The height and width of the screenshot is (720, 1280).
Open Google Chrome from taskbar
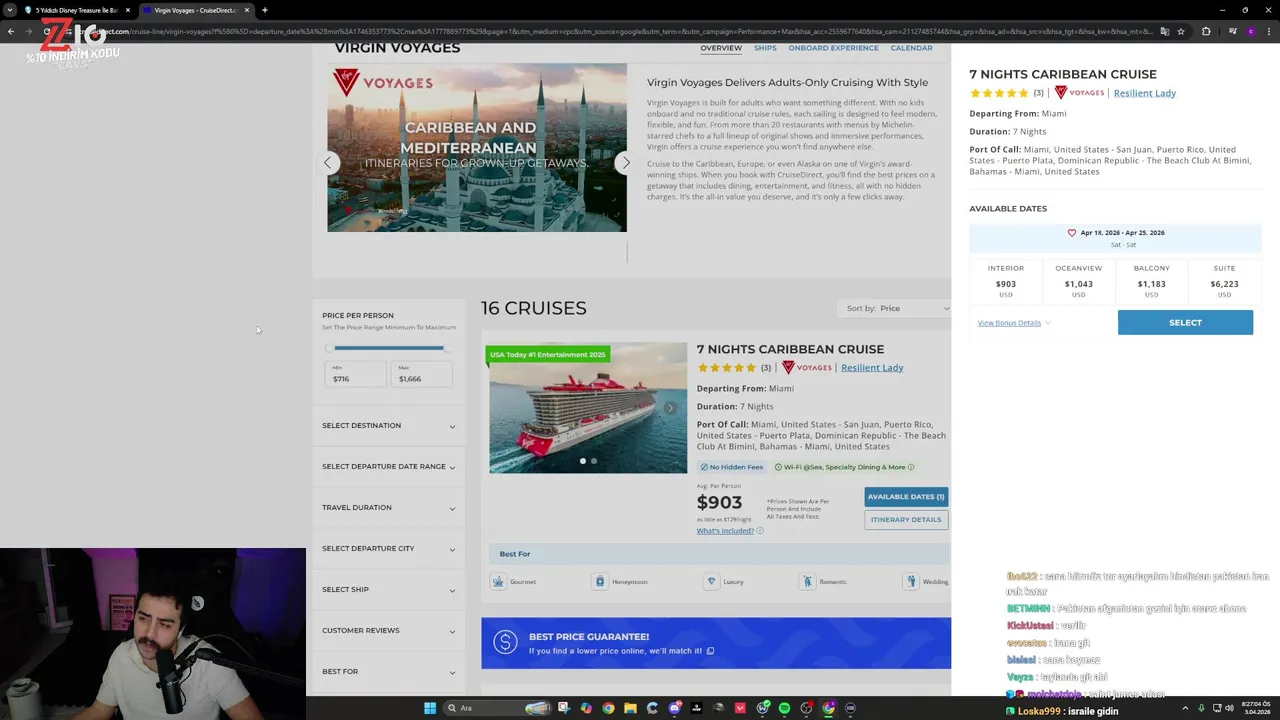click(x=608, y=708)
